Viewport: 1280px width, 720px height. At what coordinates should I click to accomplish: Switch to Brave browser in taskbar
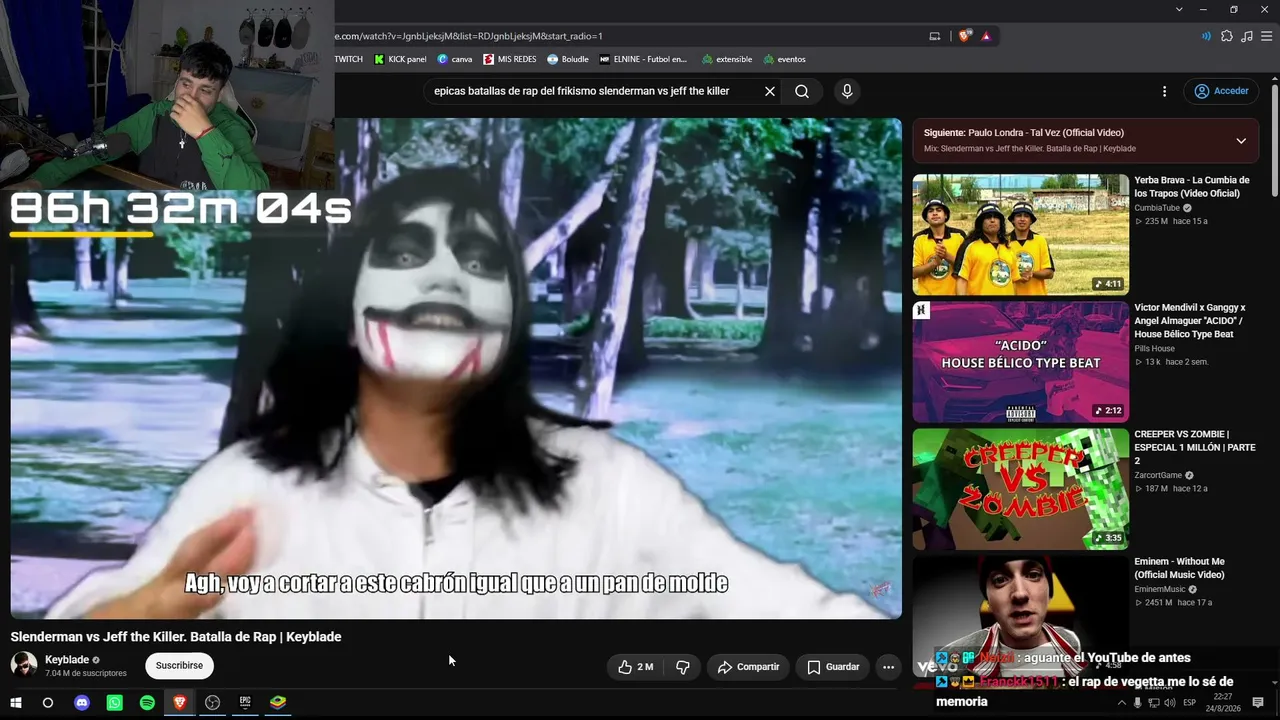tap(180, 703)
